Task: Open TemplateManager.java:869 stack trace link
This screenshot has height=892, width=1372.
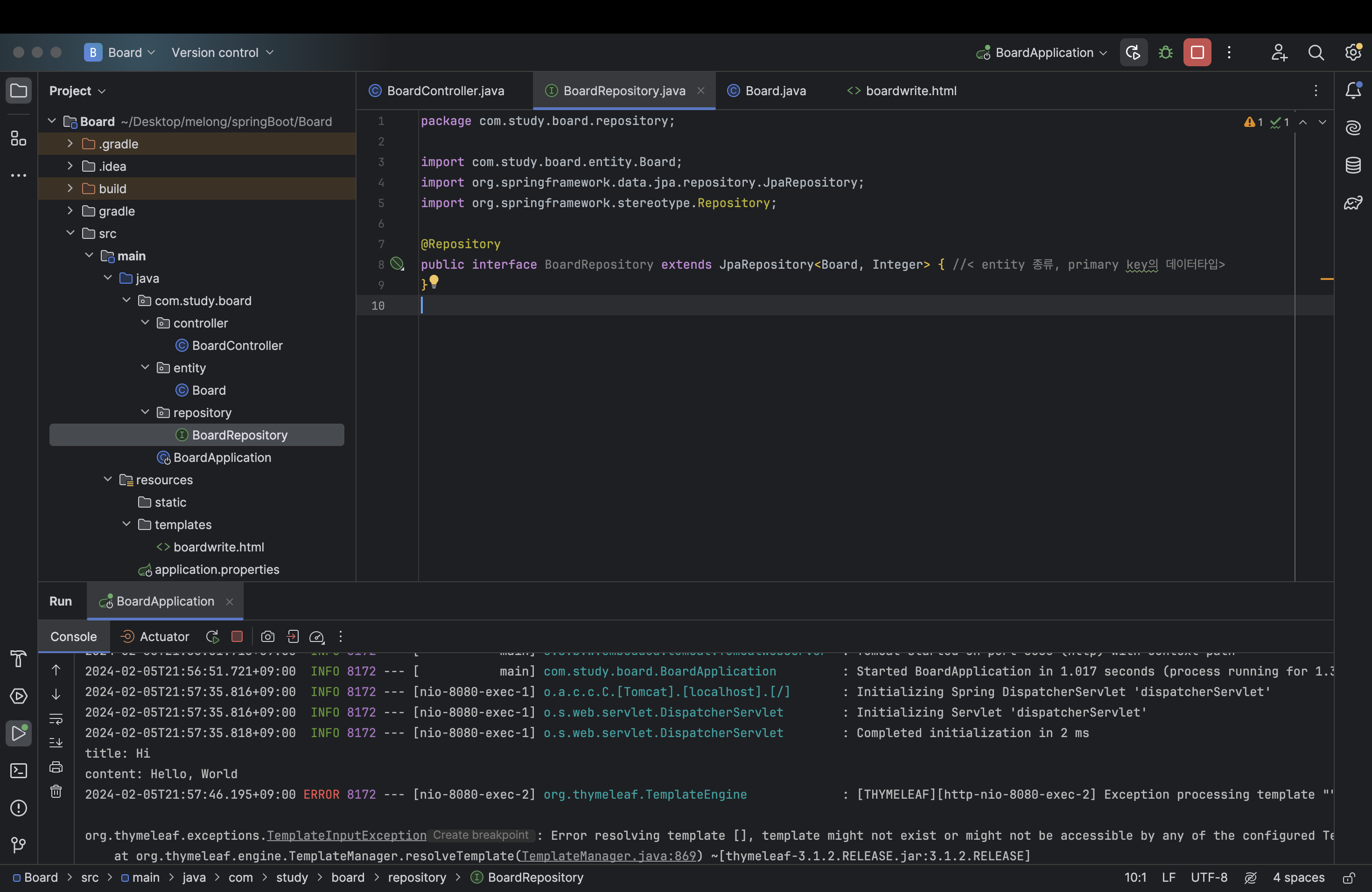Action: pos(608,856)
